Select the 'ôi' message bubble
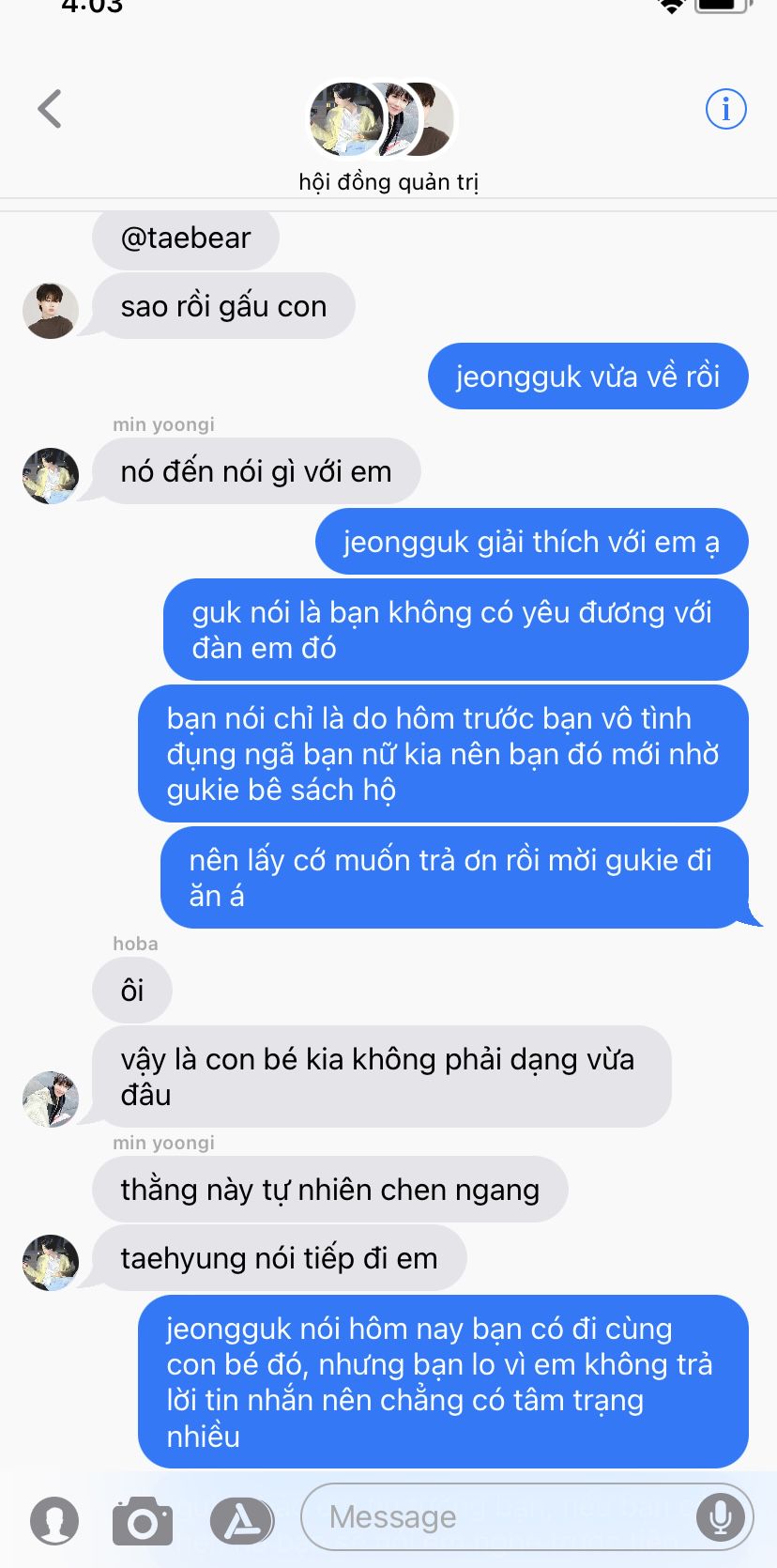777x1568 pixels. (x=132, y=991)
